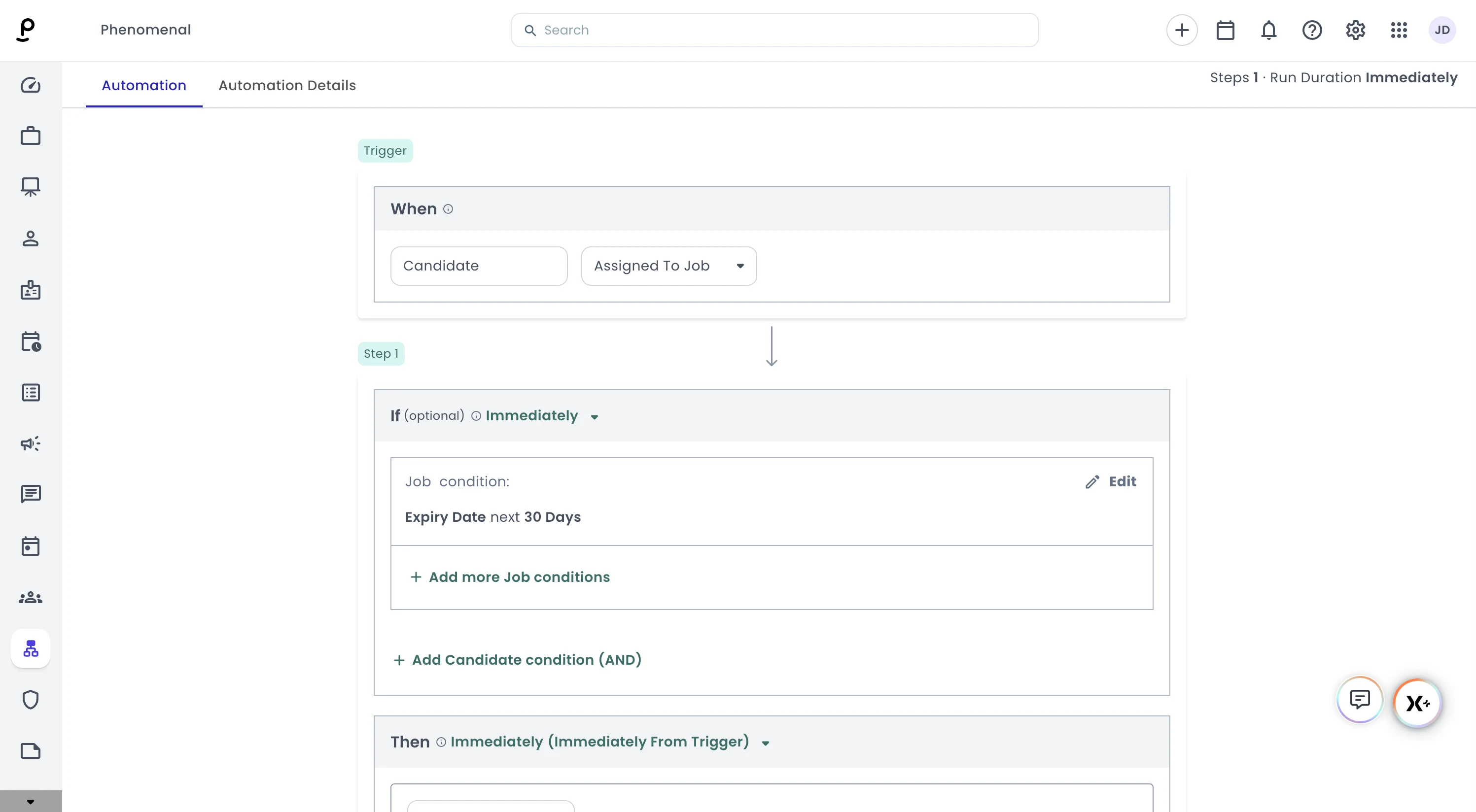Open the notifications bell
The image size is (1476, 812).
coord(1268,30)
